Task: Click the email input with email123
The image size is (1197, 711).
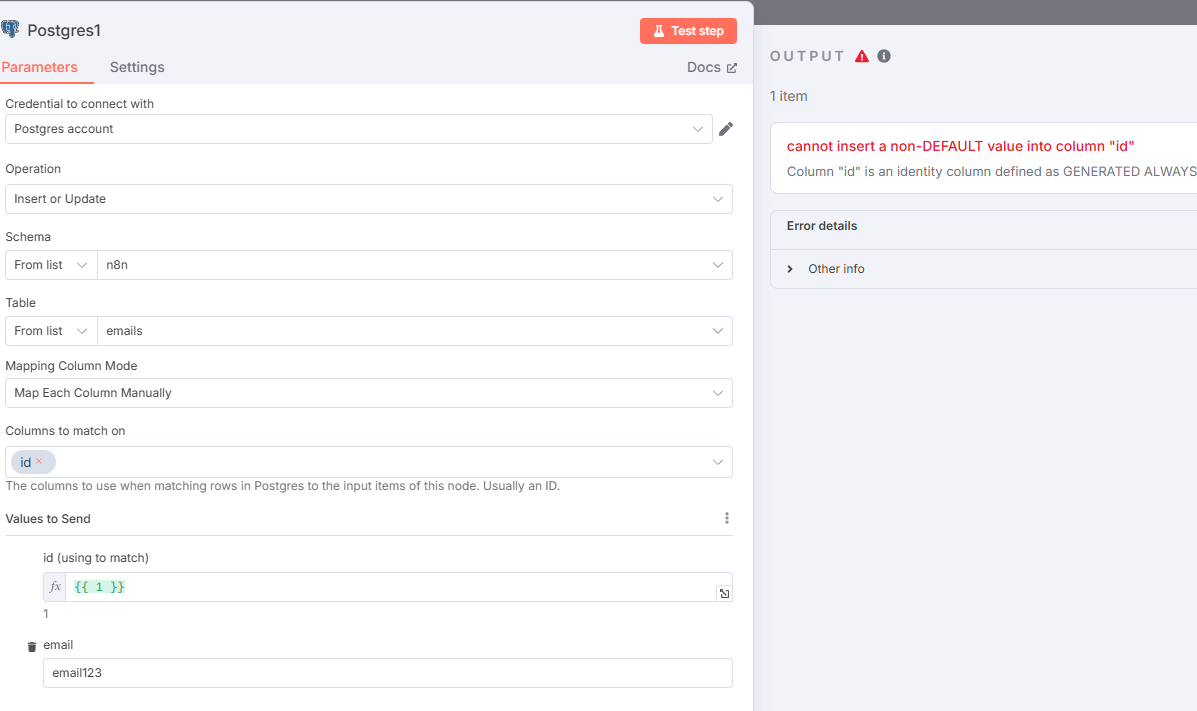Action: 388,673
